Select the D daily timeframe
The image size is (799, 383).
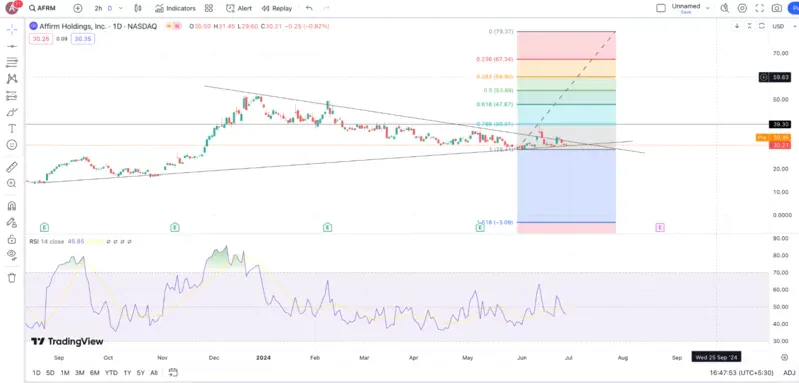110,8
